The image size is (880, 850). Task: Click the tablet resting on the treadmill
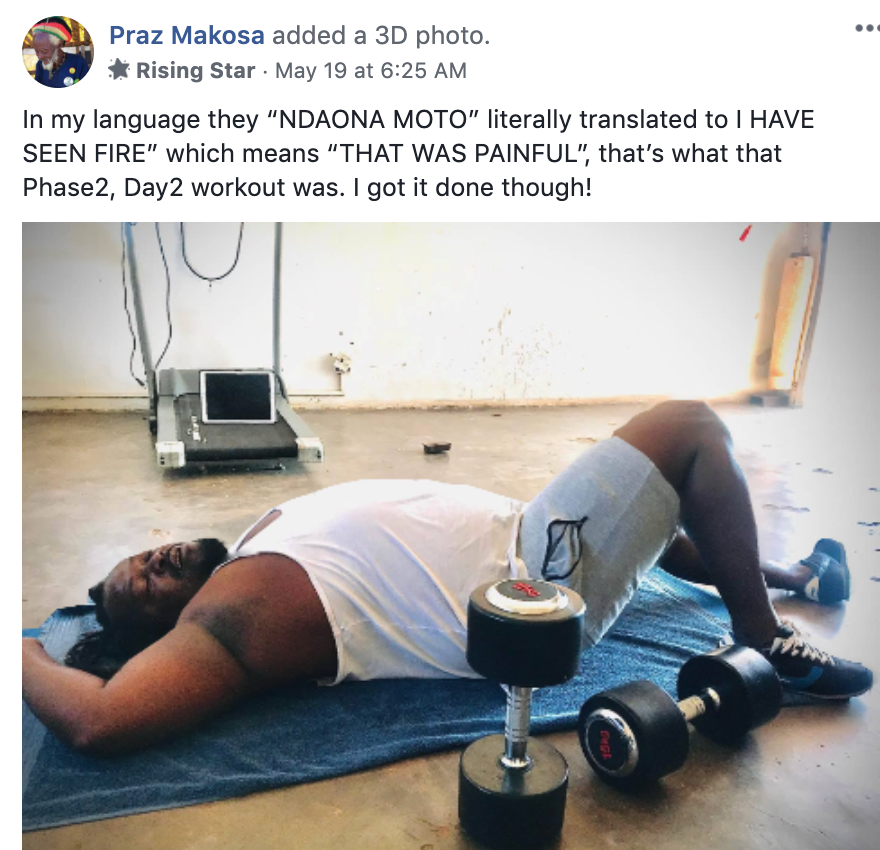click(239, 397)
